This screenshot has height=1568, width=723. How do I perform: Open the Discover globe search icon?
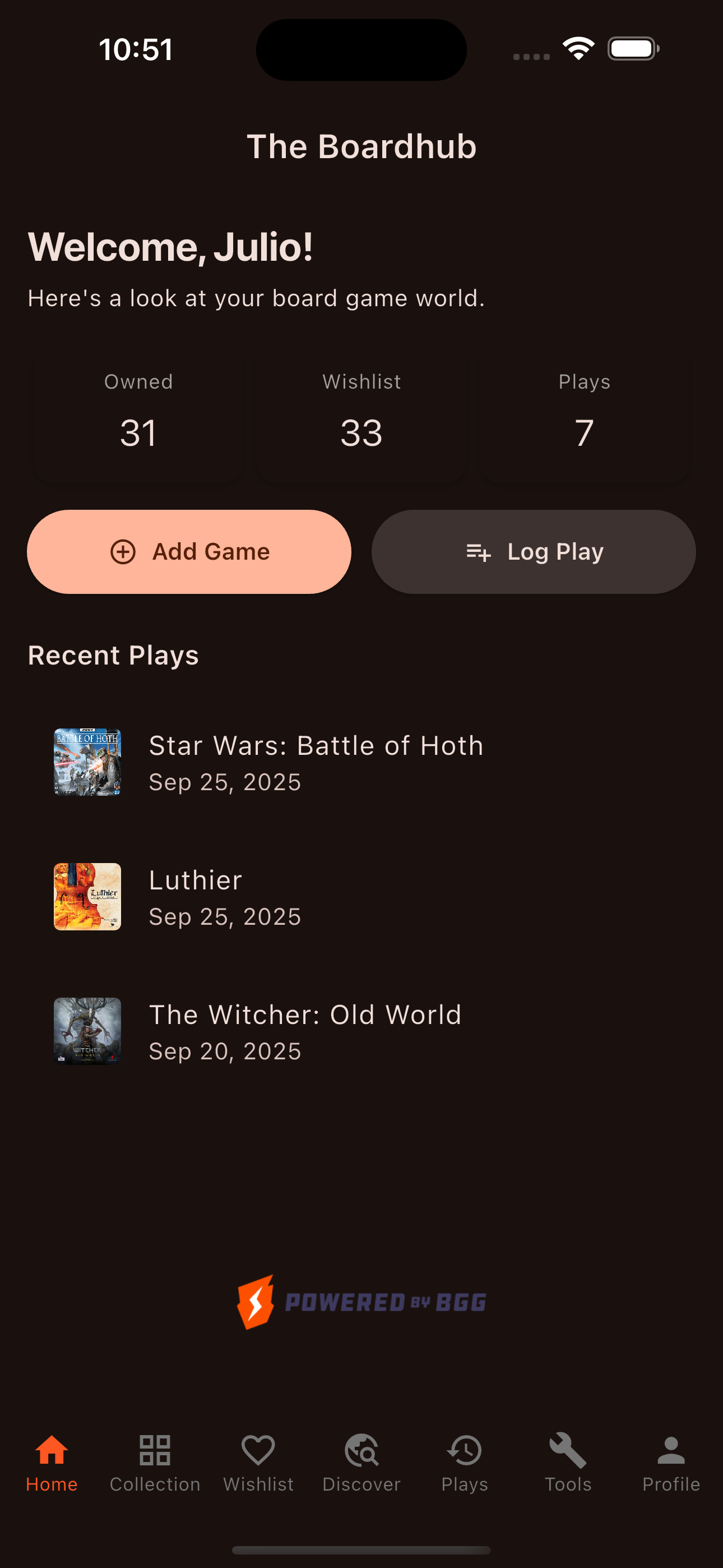click(x=361, y=1450)
